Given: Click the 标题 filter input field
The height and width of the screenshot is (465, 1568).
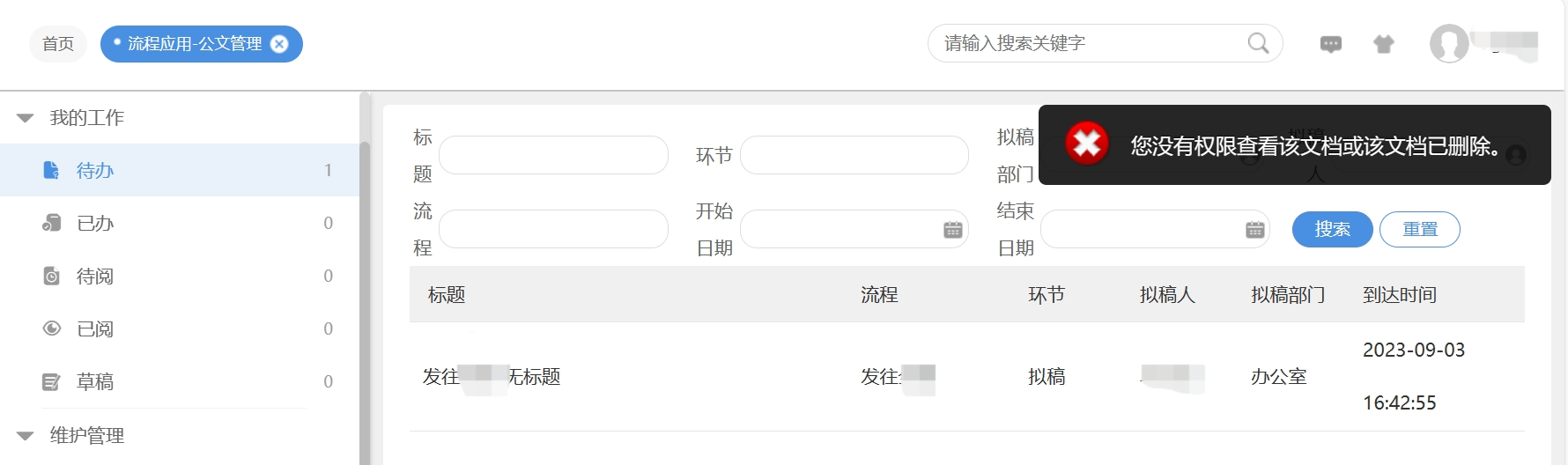Looking at the screenshot, I should point(553,155).
